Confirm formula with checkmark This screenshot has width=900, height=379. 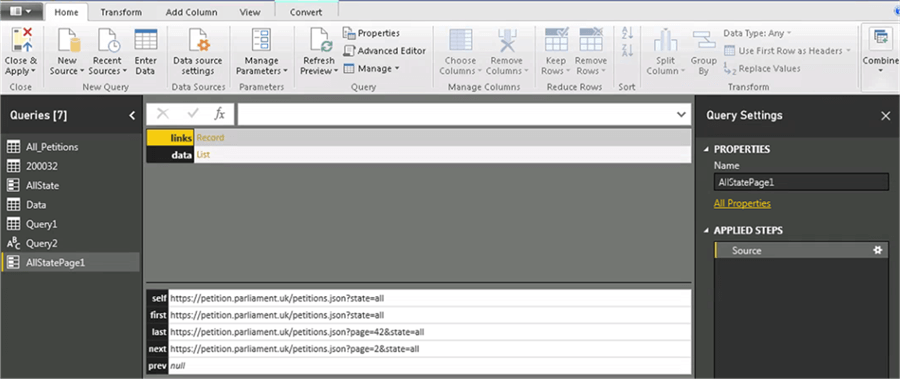click(x=192, y=114)
